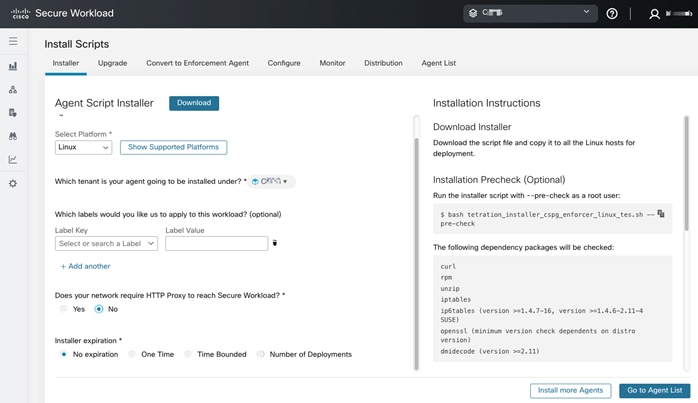Open the settings gear sidebar icon

(x=13, y=183)
